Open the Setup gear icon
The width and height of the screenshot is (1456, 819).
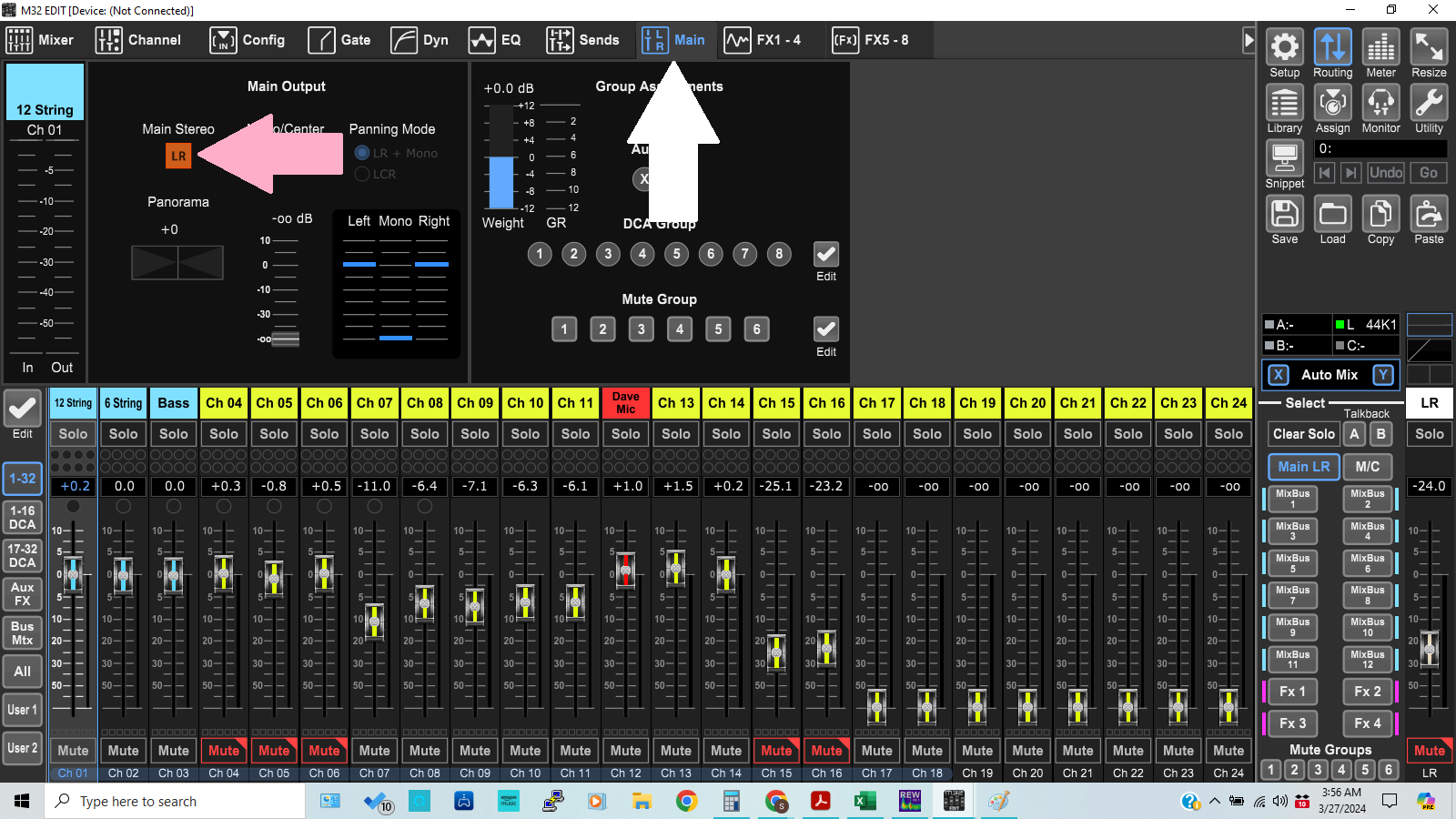[x=1284, y=47]
